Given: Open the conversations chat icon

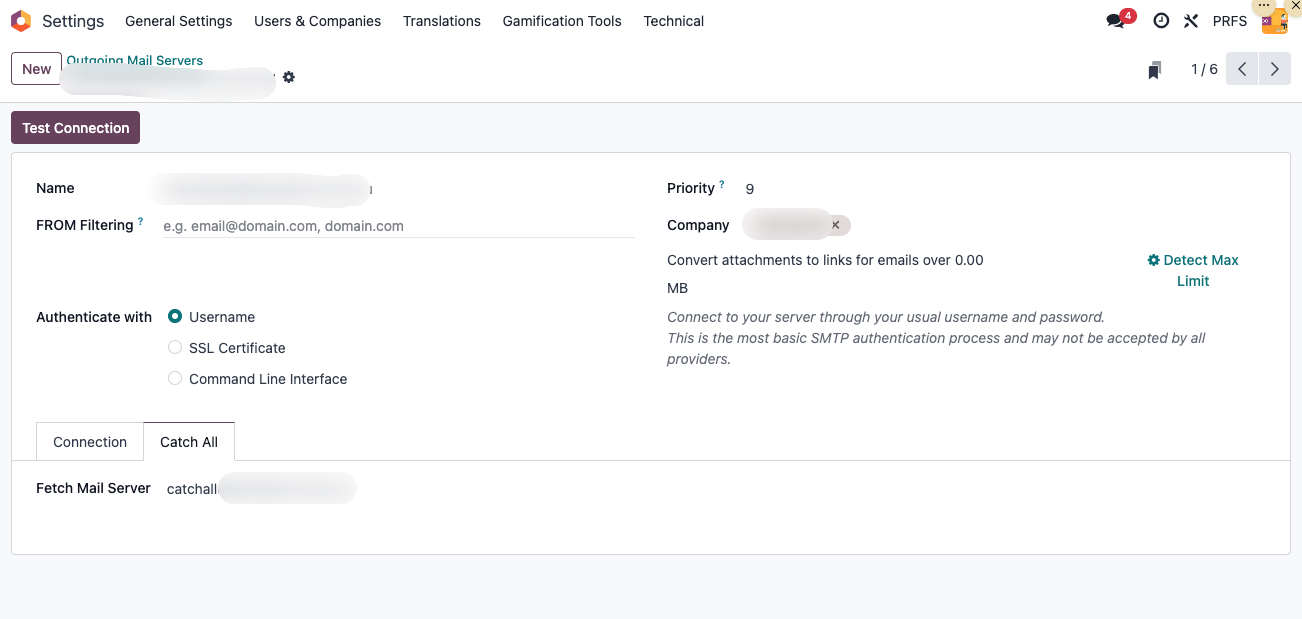Looking at the screenshot, I should (1116, 21).
